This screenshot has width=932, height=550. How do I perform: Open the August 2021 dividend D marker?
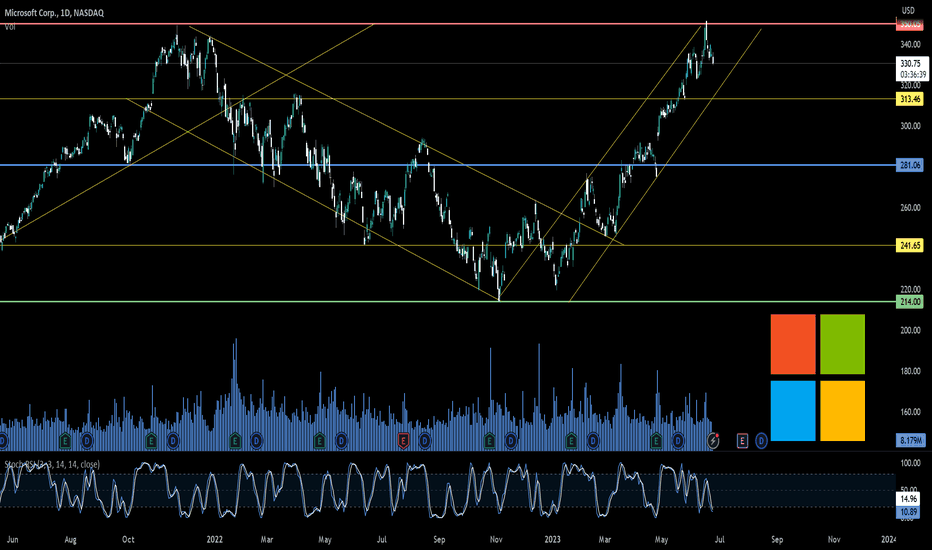pyautogui.click(x=87, y=441)
